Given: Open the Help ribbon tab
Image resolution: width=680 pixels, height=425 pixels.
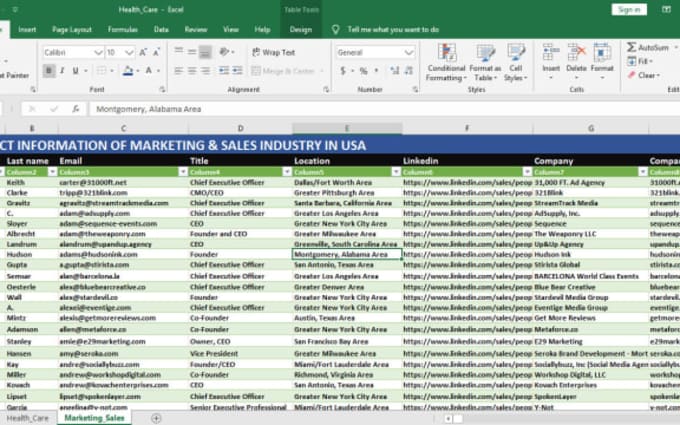Looking at the screenshot, I should point(262,29).
